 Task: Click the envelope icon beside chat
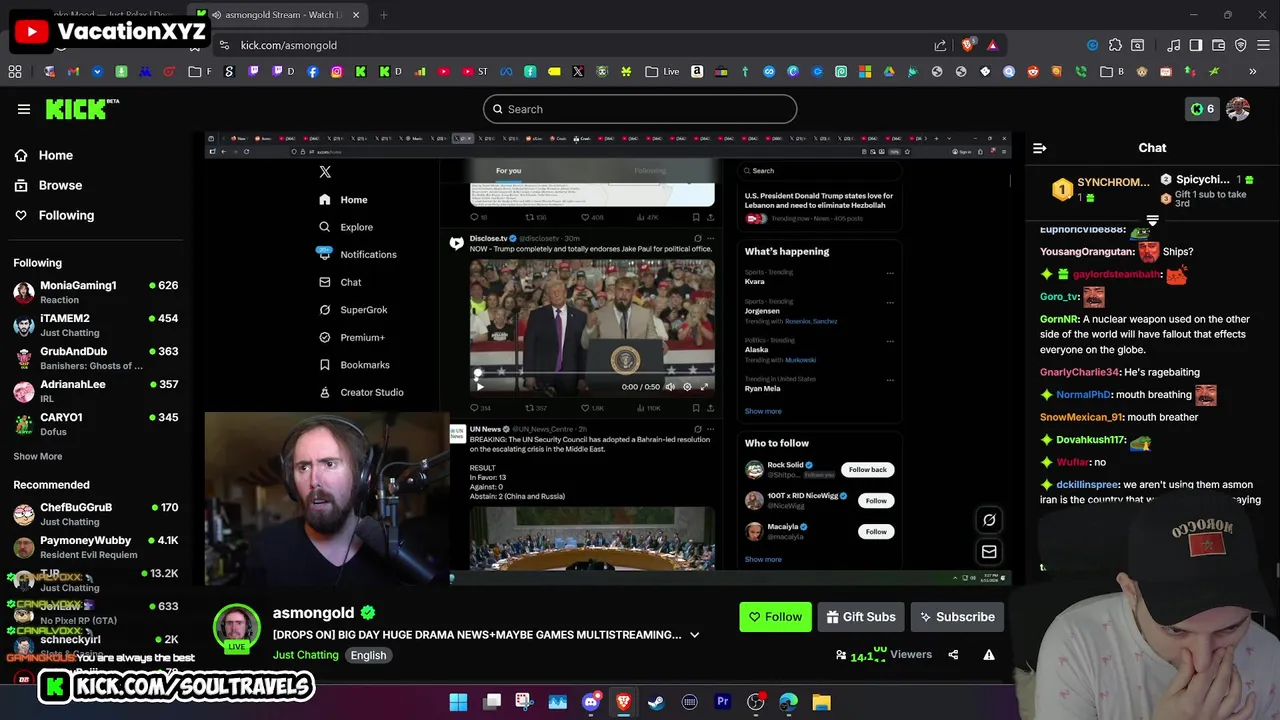[x=989, y=551]
